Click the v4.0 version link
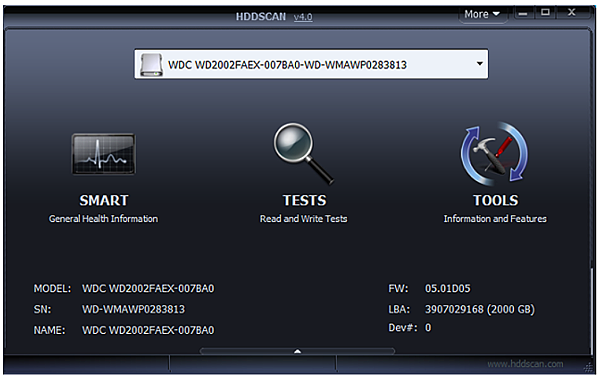 pyautogui.click(x=303, y=17)
